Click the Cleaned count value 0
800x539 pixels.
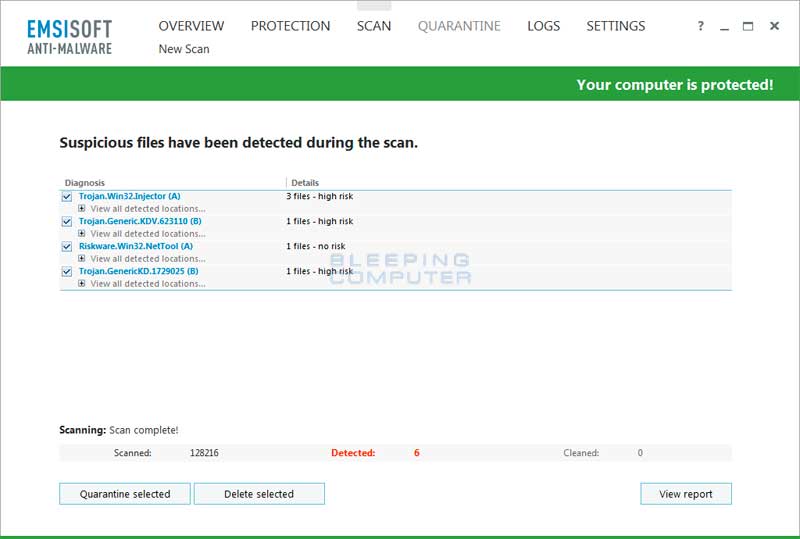tap(640, 453)
